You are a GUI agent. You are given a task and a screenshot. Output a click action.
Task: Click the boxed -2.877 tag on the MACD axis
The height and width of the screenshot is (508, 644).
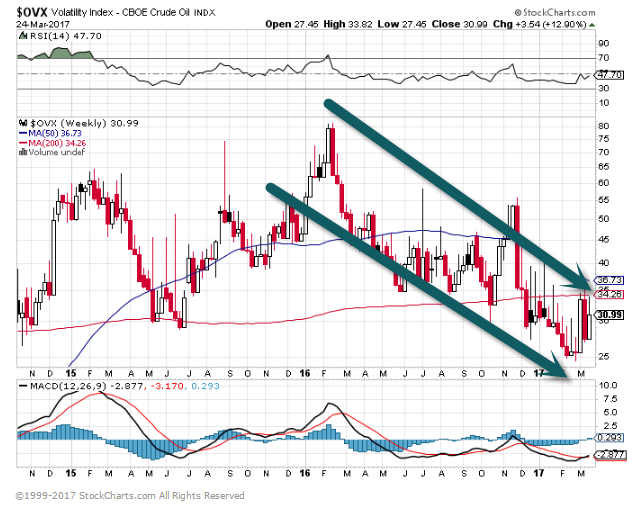tap(611, 455)
